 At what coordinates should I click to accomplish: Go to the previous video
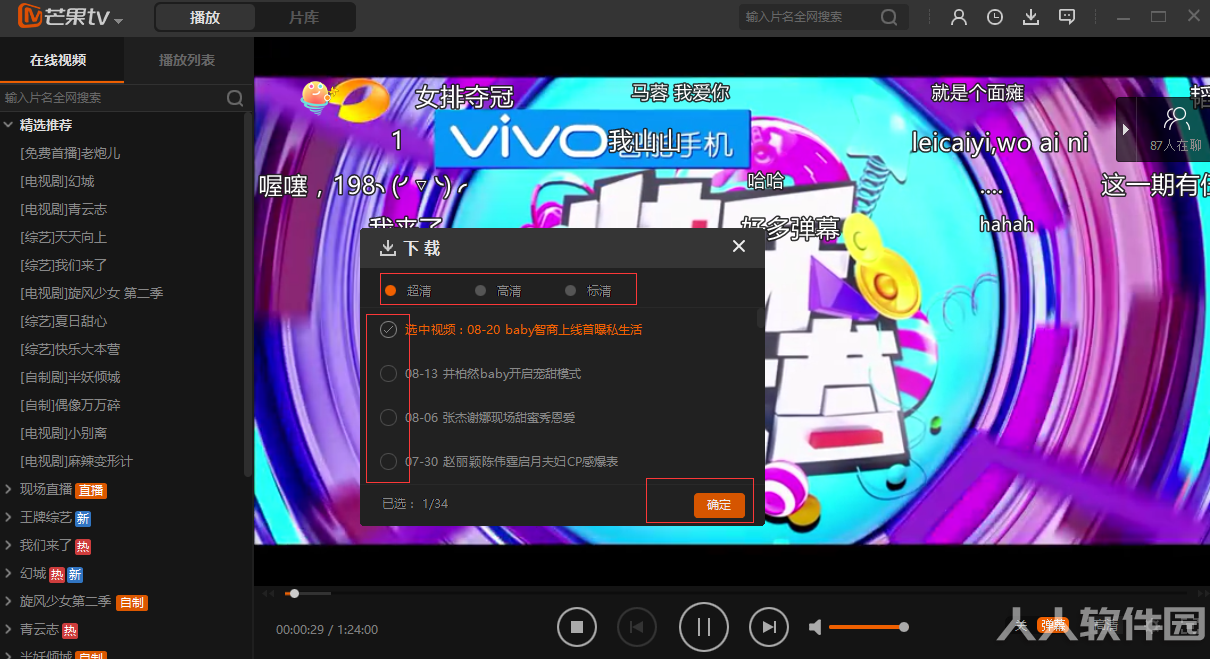point(636,627)
